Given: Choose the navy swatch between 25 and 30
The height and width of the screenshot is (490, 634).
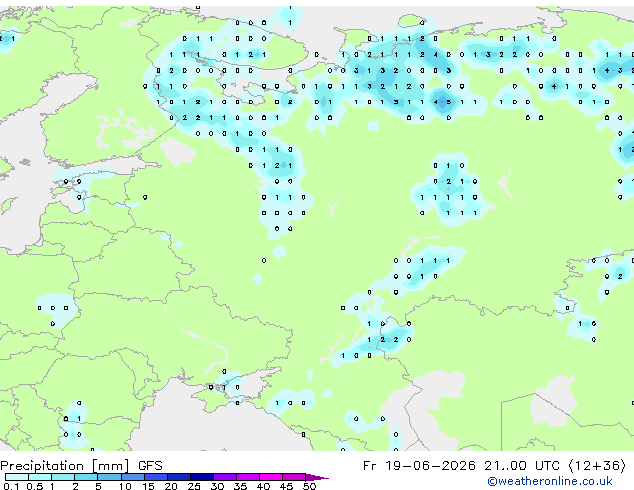Looking at the screenshot, I should (201, 477).
